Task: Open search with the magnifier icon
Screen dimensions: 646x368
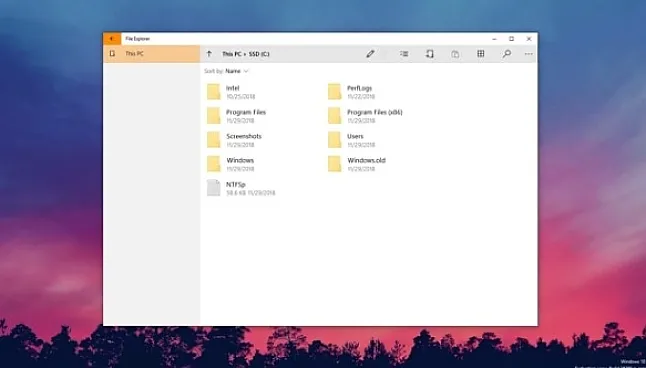Action: pyautogui.click(x=507, y=54)
